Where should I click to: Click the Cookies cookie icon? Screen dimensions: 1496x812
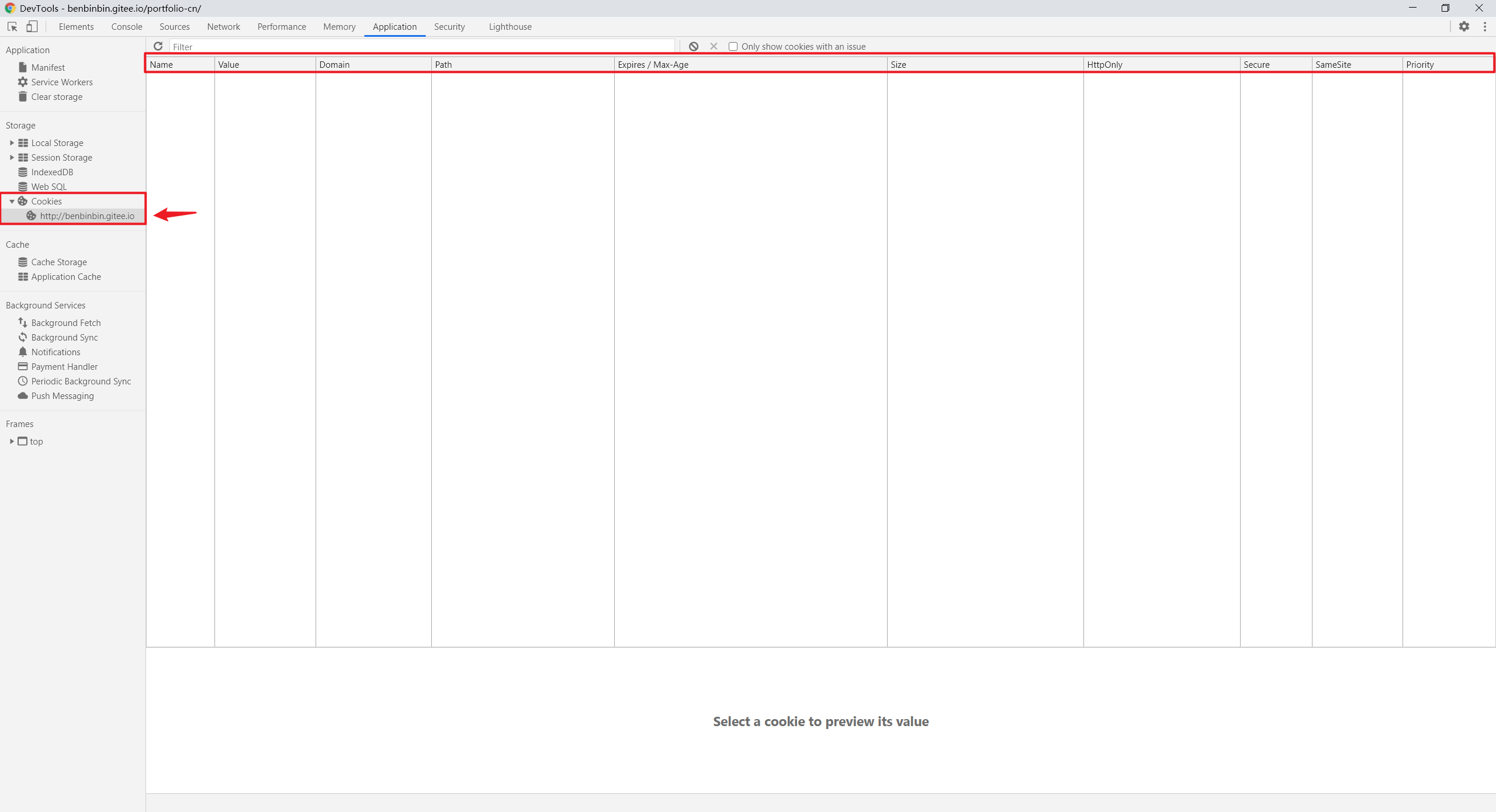coord(23,201)
